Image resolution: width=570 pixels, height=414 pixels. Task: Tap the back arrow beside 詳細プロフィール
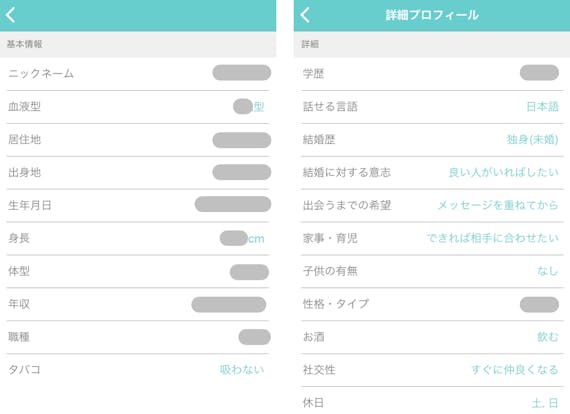click(x=305, y=15)
